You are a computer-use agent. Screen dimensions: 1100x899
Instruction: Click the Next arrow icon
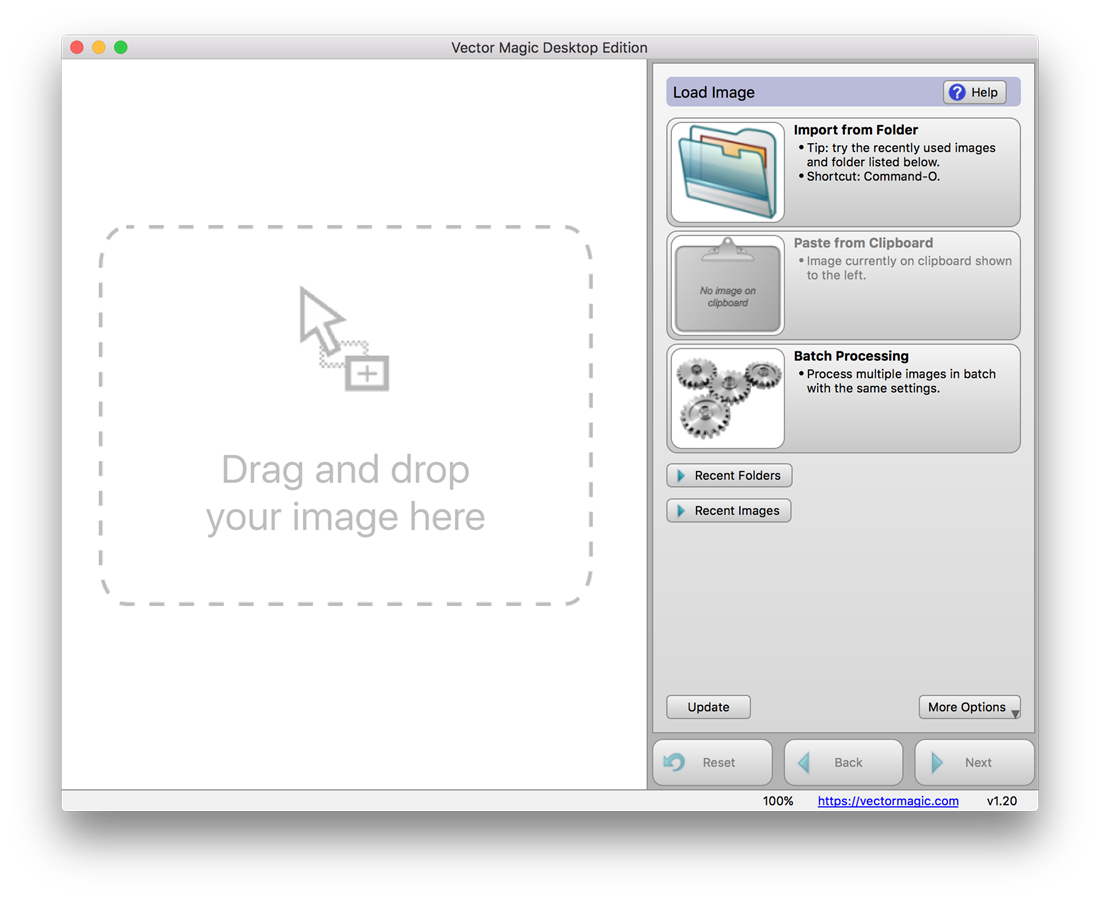coord(938,761)
